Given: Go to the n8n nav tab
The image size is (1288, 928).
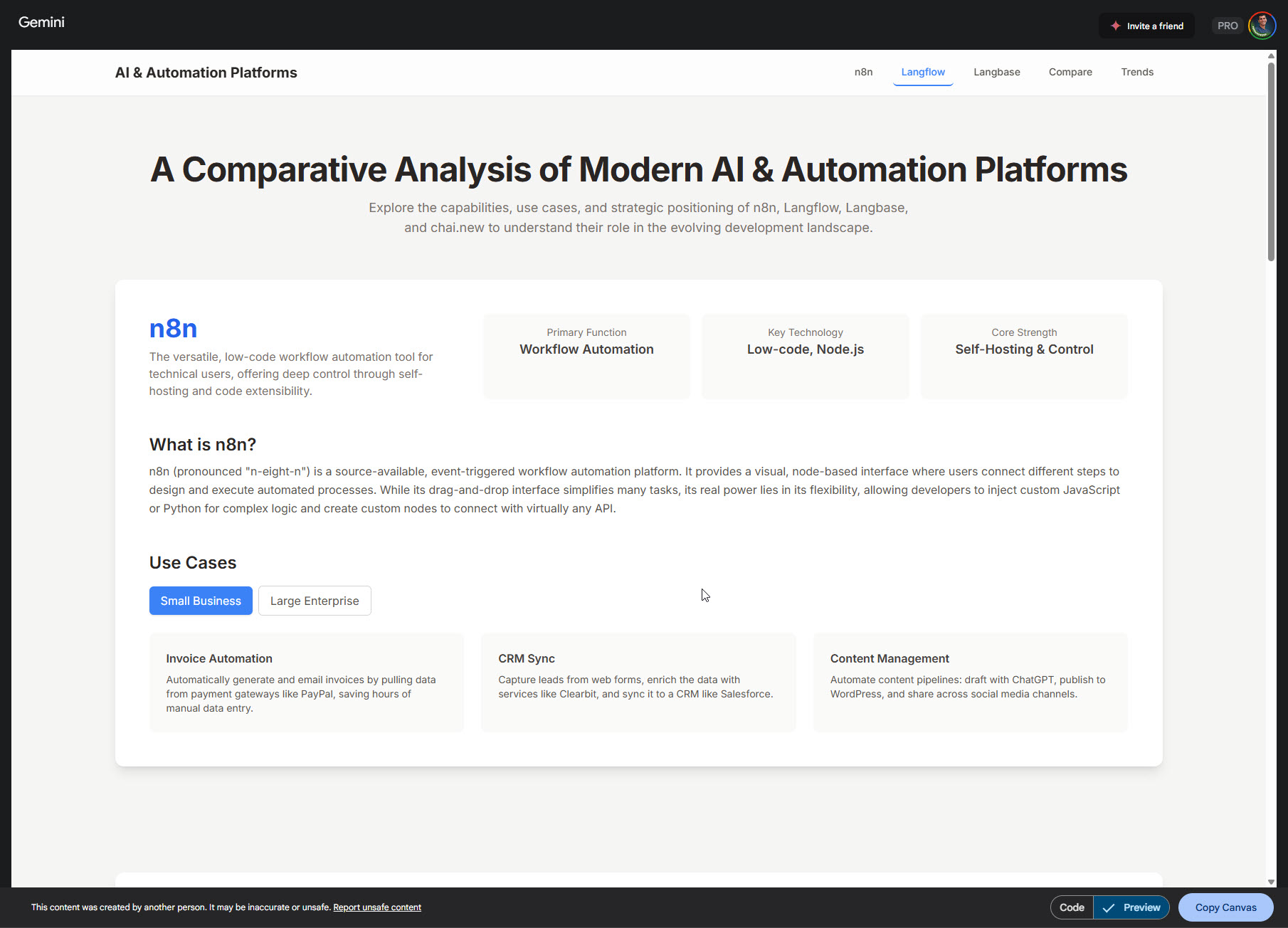Looking at the screenshot, I should coord(863,72).
